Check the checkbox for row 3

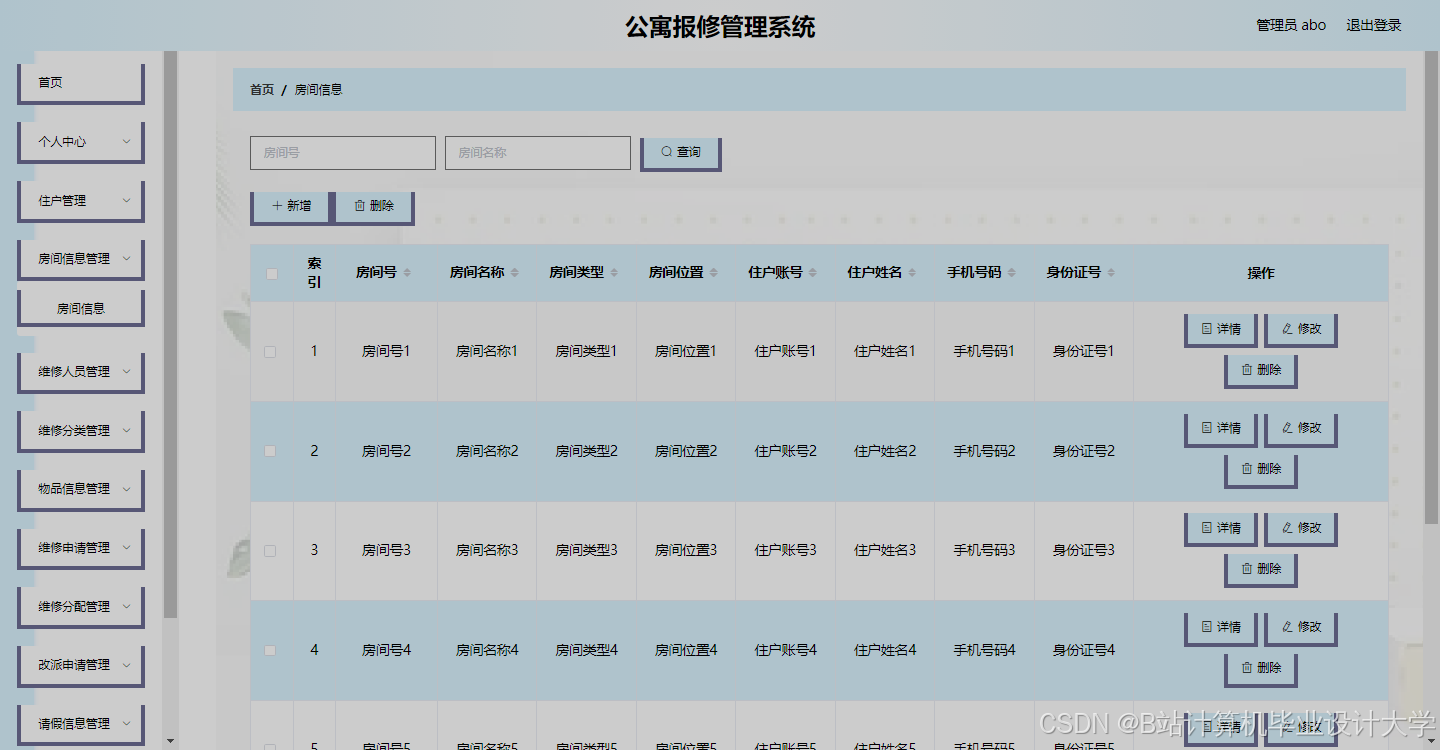[x=270, y=551]
